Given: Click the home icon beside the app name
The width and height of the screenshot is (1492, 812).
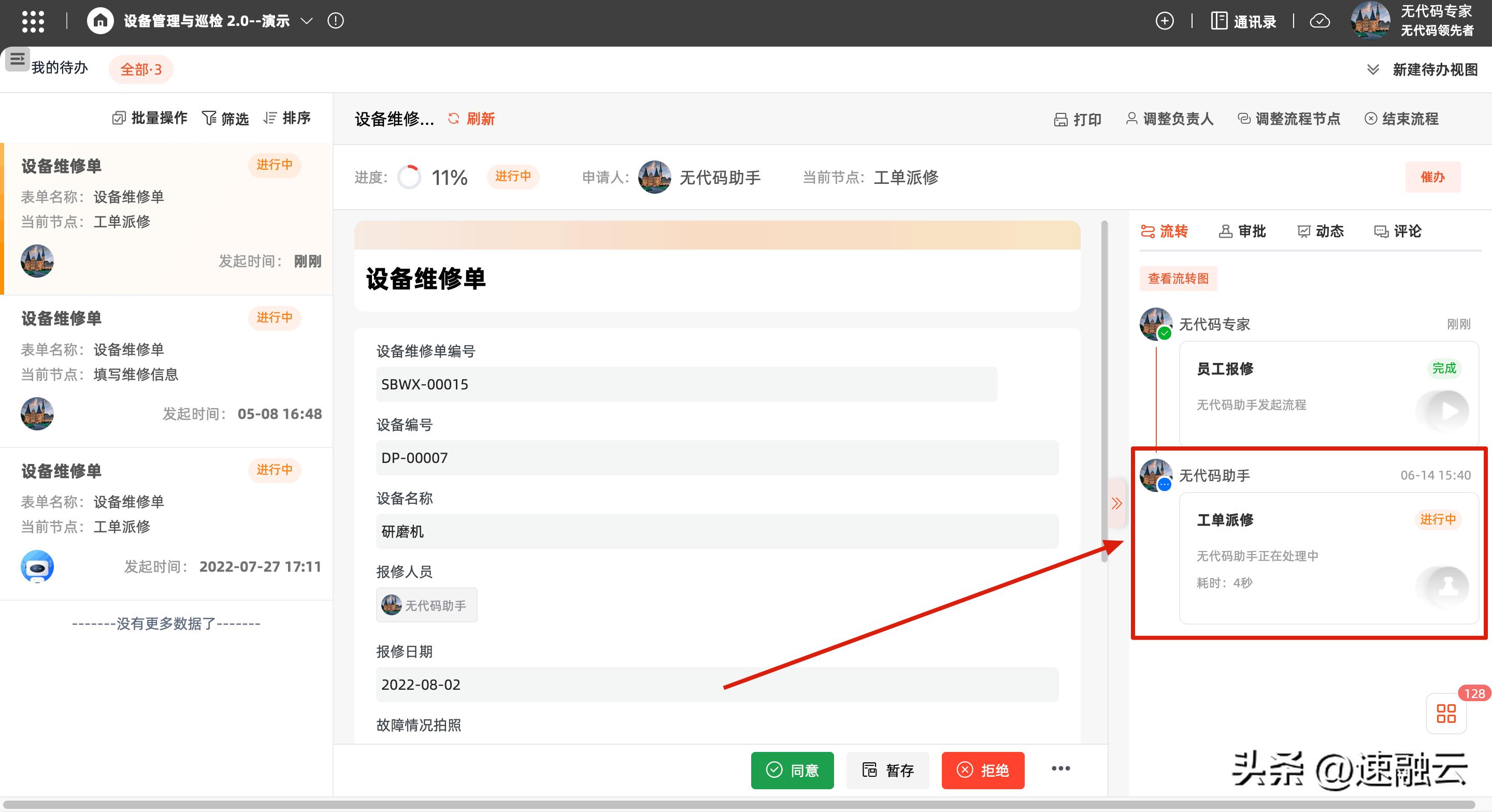Looking at the screenshot, I should point(99,21).
